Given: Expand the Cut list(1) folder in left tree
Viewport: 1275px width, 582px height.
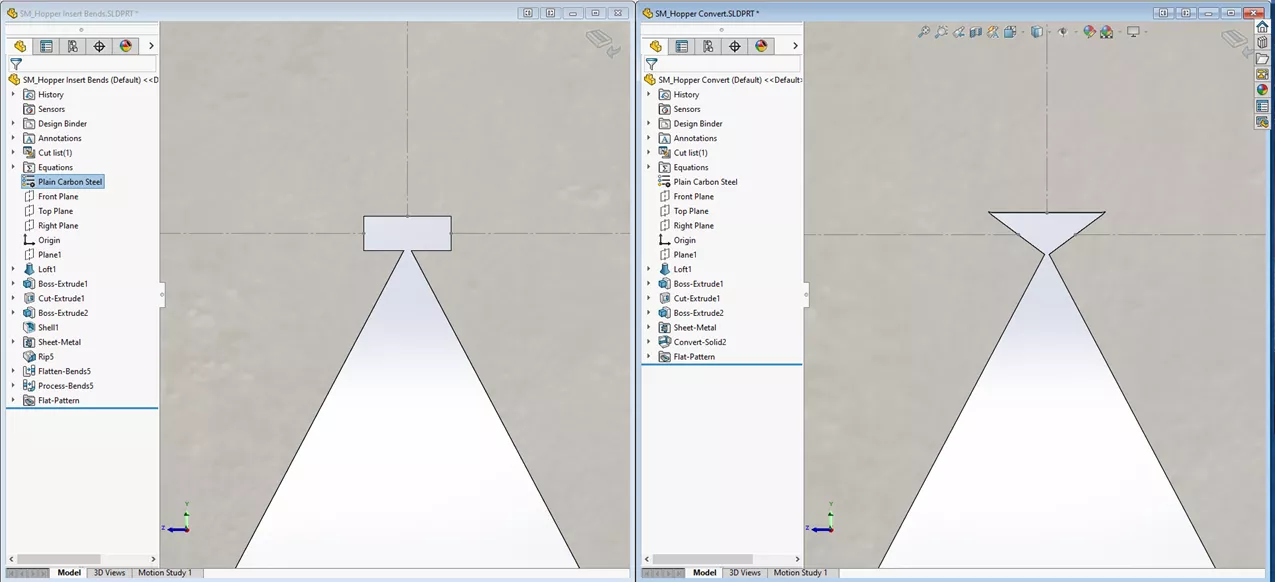Looking at the screenshot, I should coord(13,153).
